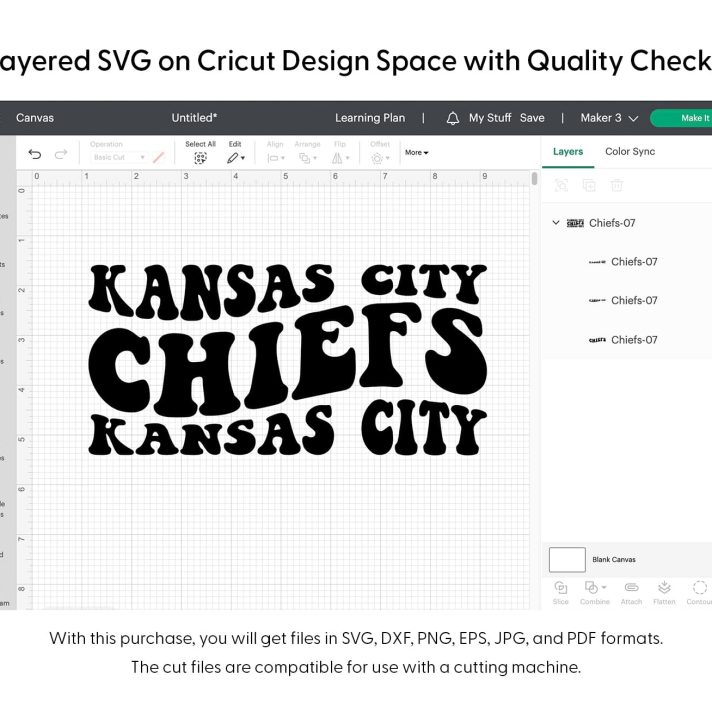Select top KANSAS CITY text on canvas
712x712 pixels.
[287, 291]
